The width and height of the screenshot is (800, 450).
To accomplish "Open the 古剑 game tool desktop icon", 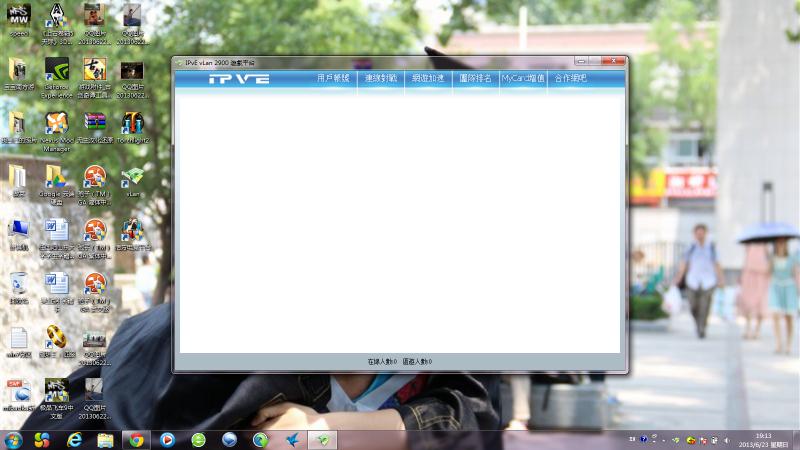I will coord(94,78).
